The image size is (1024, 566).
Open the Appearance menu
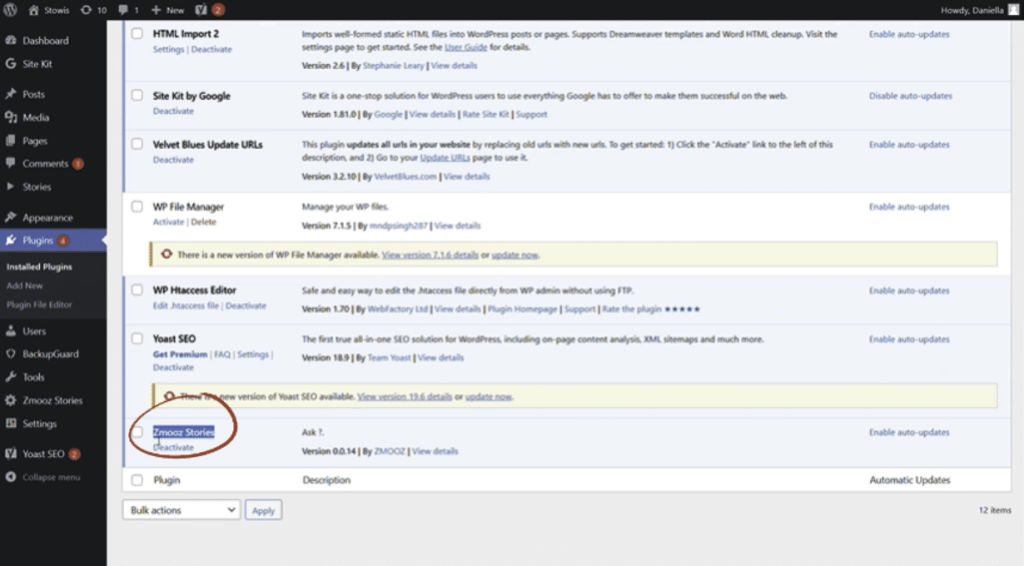47,217
